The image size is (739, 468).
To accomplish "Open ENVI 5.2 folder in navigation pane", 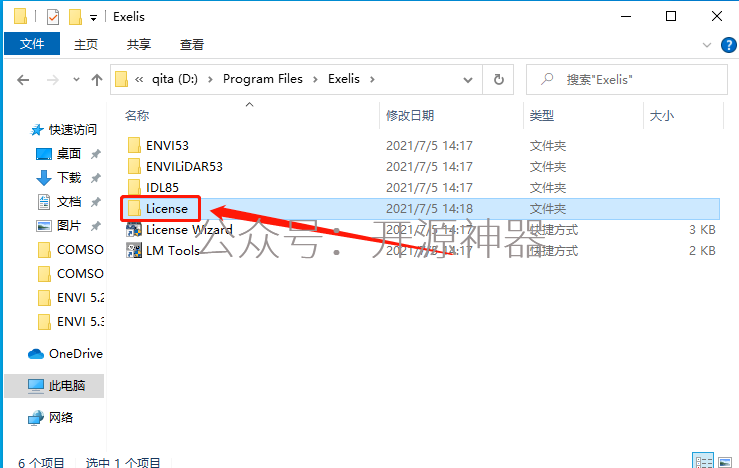I will (80, 298).
